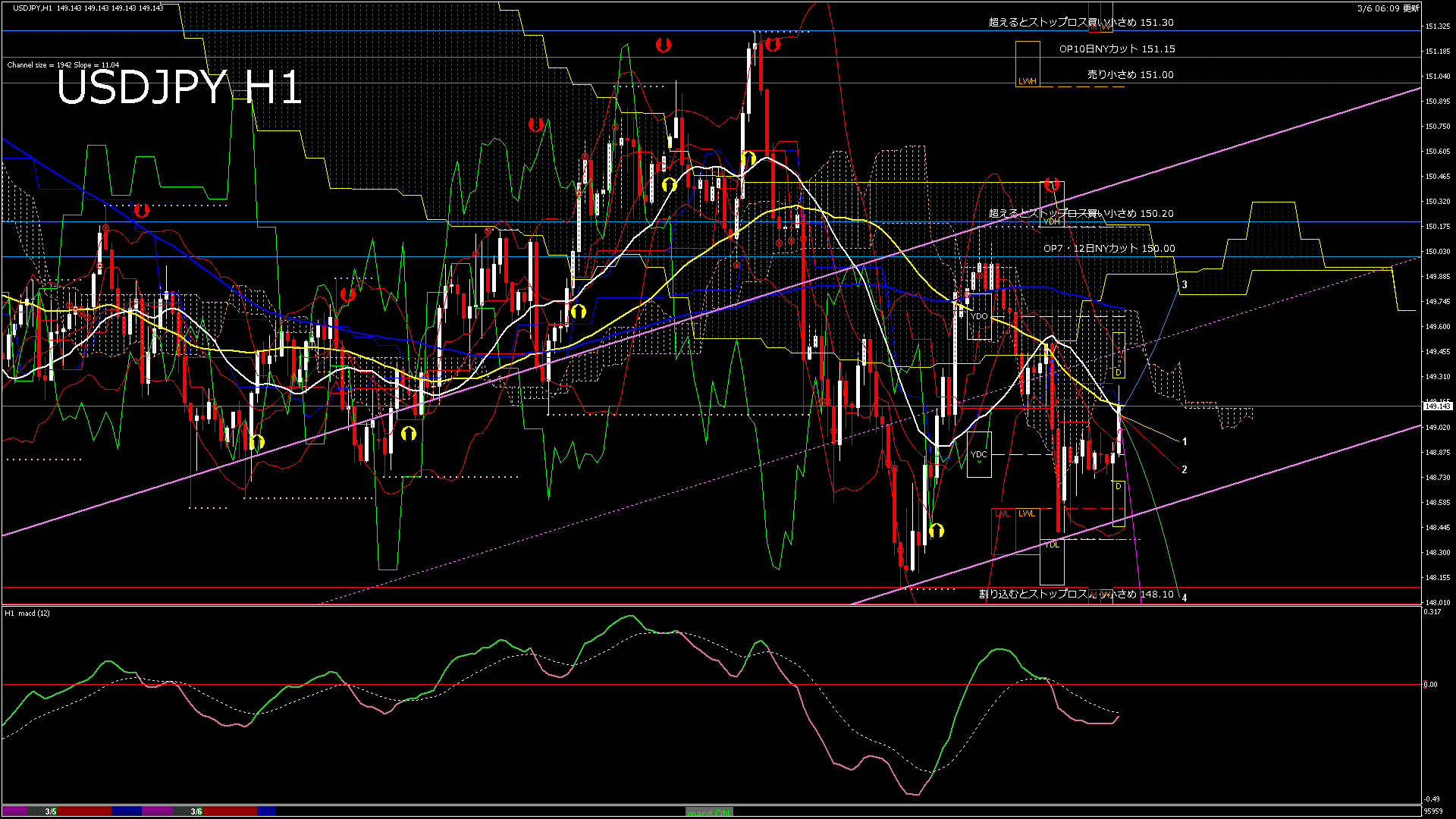The width and height of the screenshot is (1456, 819).
Task: Click the USDJPY,H1 149.143 quote header
Action: [88, 8]
